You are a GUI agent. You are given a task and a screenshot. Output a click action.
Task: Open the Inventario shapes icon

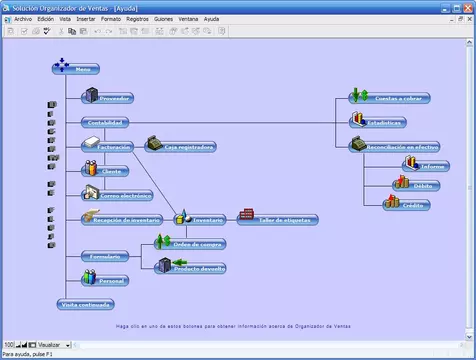(183, 217)
